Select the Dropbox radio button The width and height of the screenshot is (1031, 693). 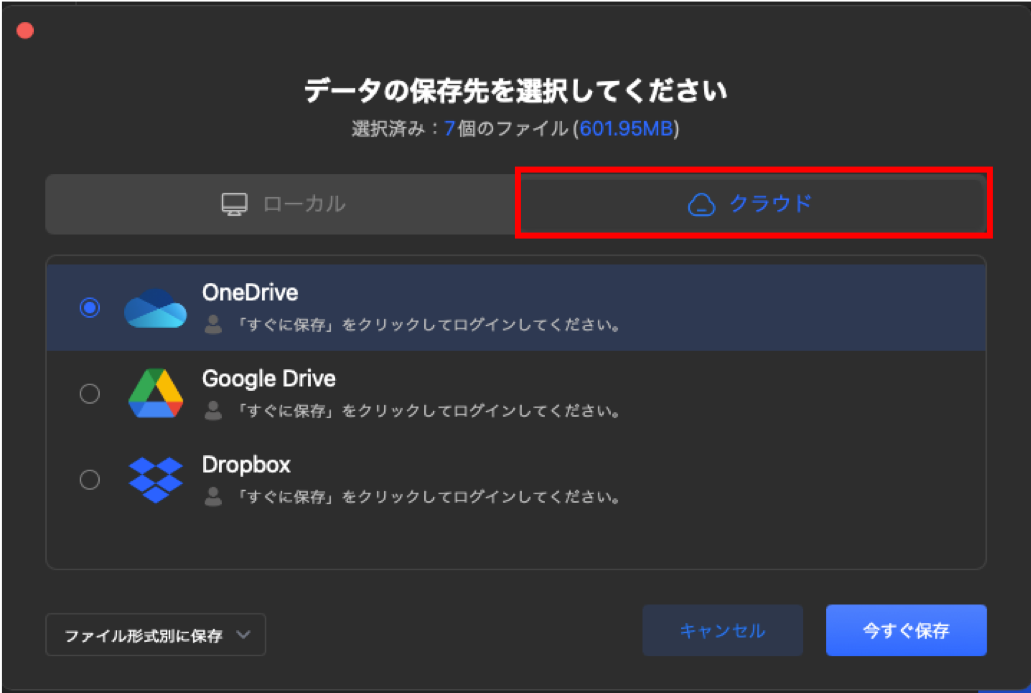(x=89, y=480)
